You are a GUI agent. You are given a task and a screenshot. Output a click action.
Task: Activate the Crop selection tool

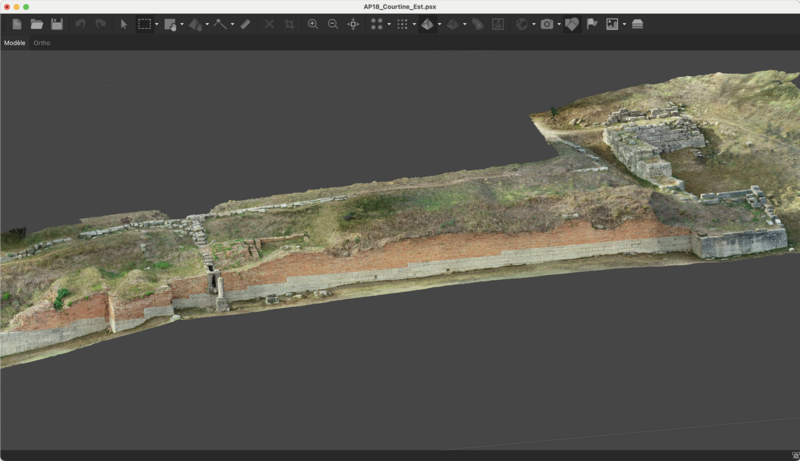289,24
